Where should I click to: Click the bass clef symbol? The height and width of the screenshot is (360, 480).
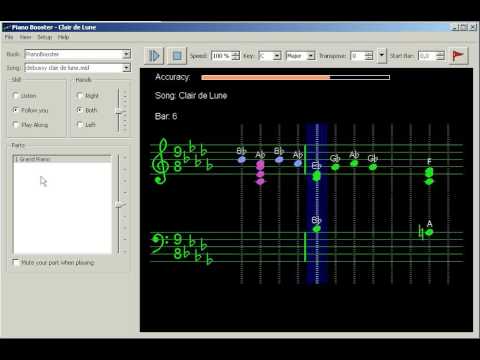click(x=159, y=243)
